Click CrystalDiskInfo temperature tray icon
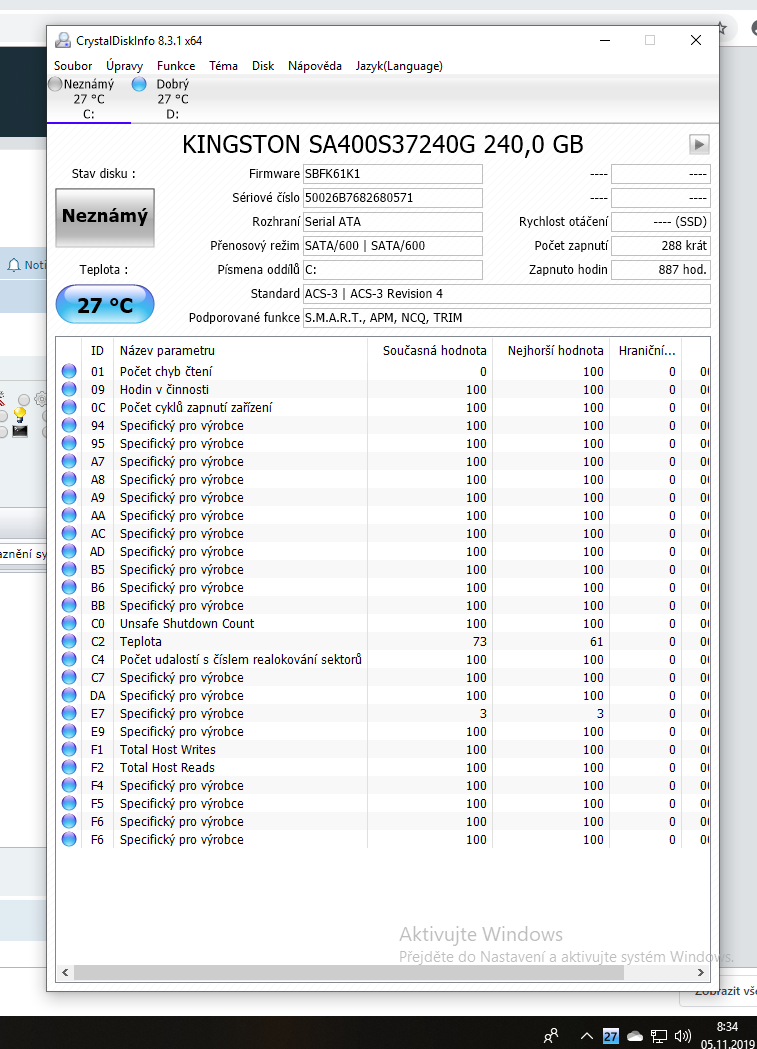Viewport: 757px width, 1049px height. 611,1036
